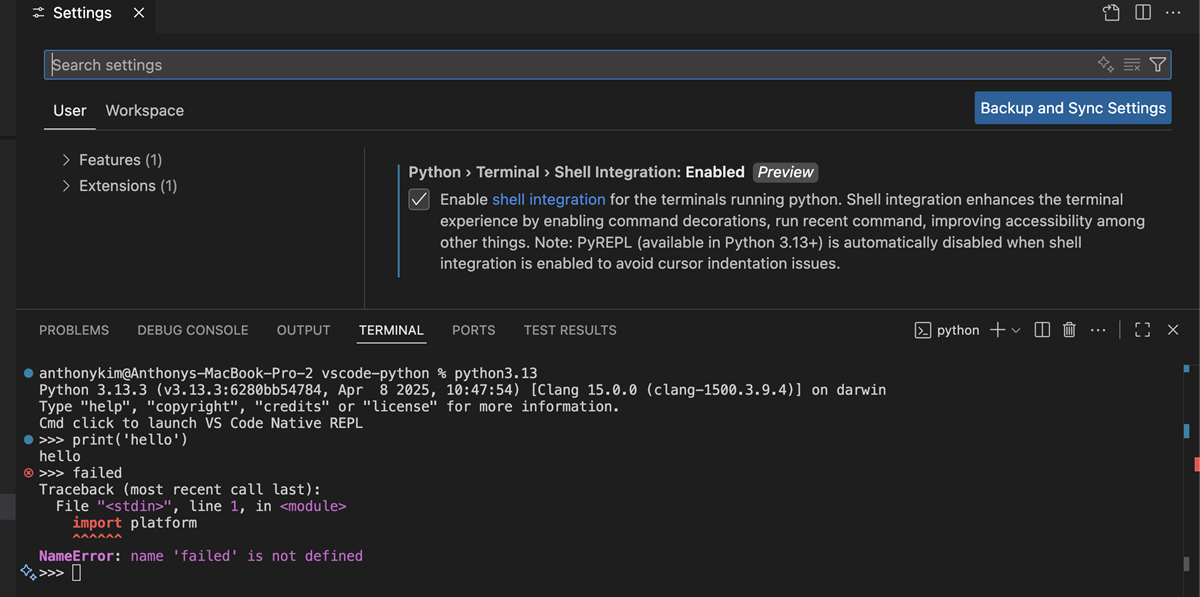The width and height of the screenshot is (1200, 597).
Task: Open the editor More Actions menu
Action: point(1173,13)
